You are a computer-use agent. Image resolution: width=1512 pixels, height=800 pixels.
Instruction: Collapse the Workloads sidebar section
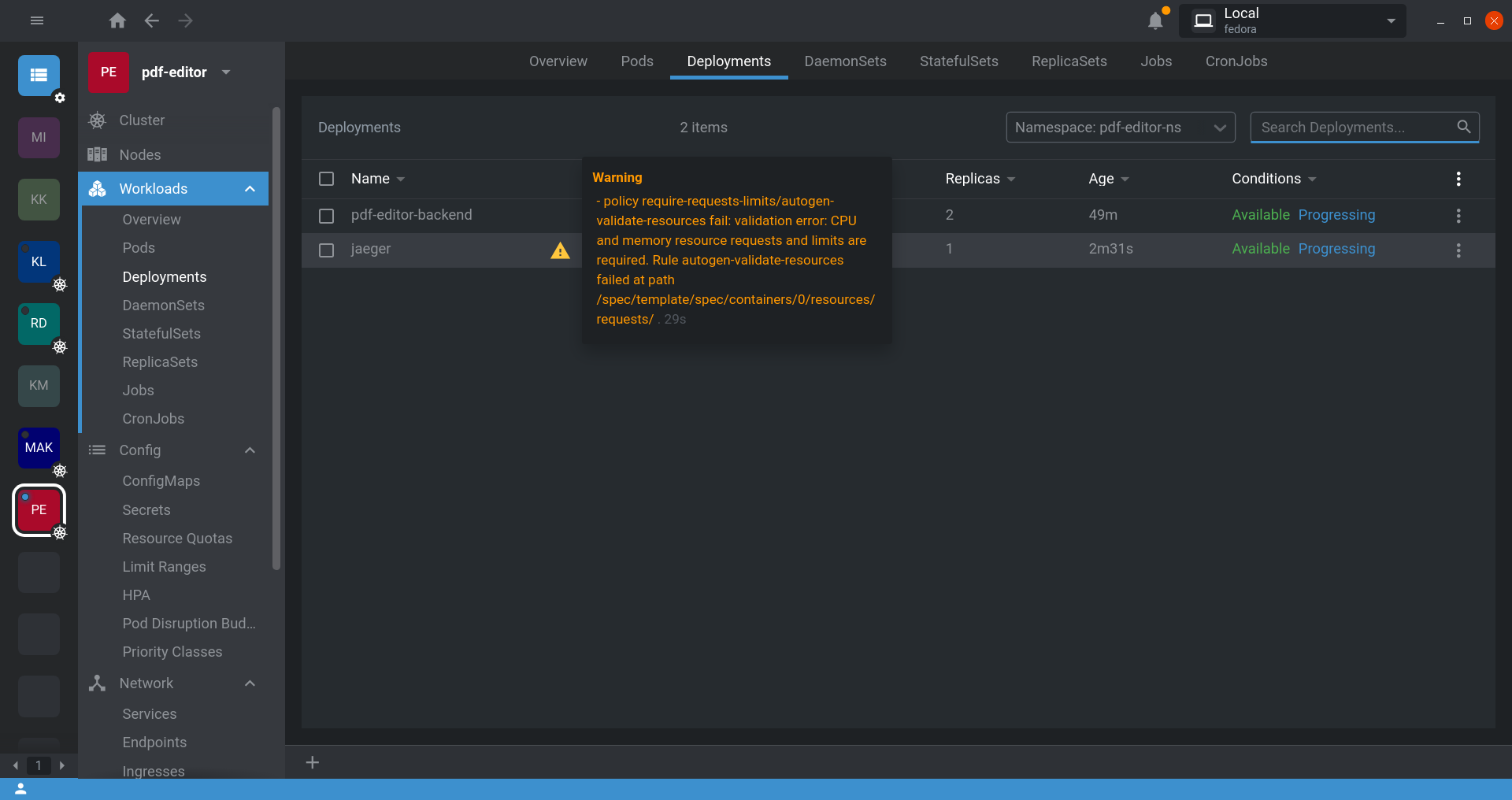[250, 189]
